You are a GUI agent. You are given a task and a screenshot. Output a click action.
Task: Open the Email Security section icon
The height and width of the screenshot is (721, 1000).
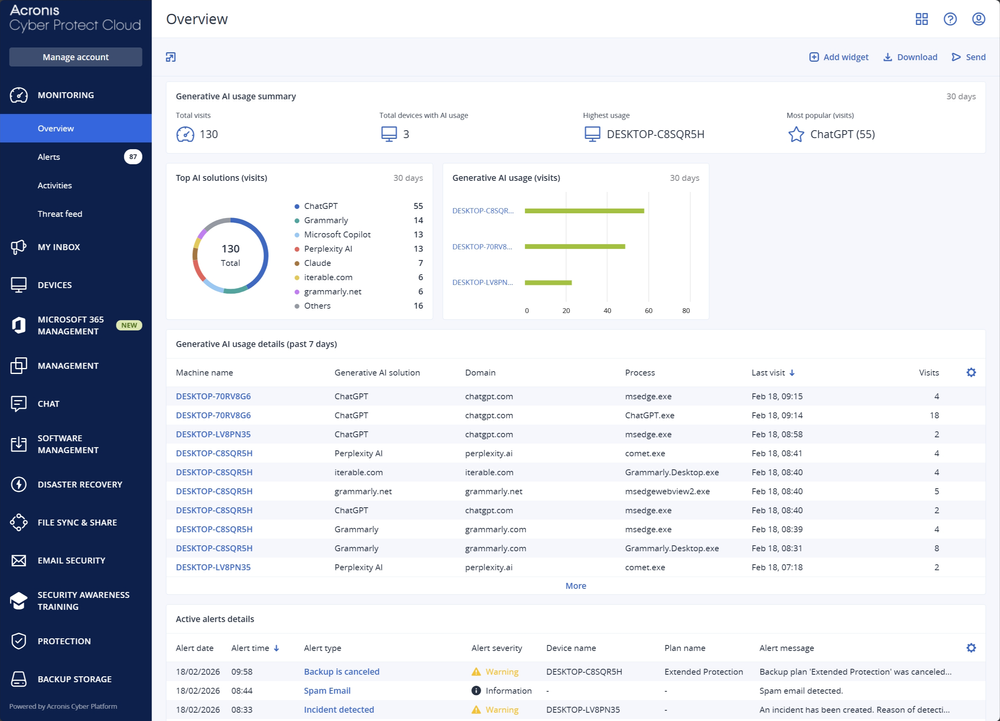(17, 560)
